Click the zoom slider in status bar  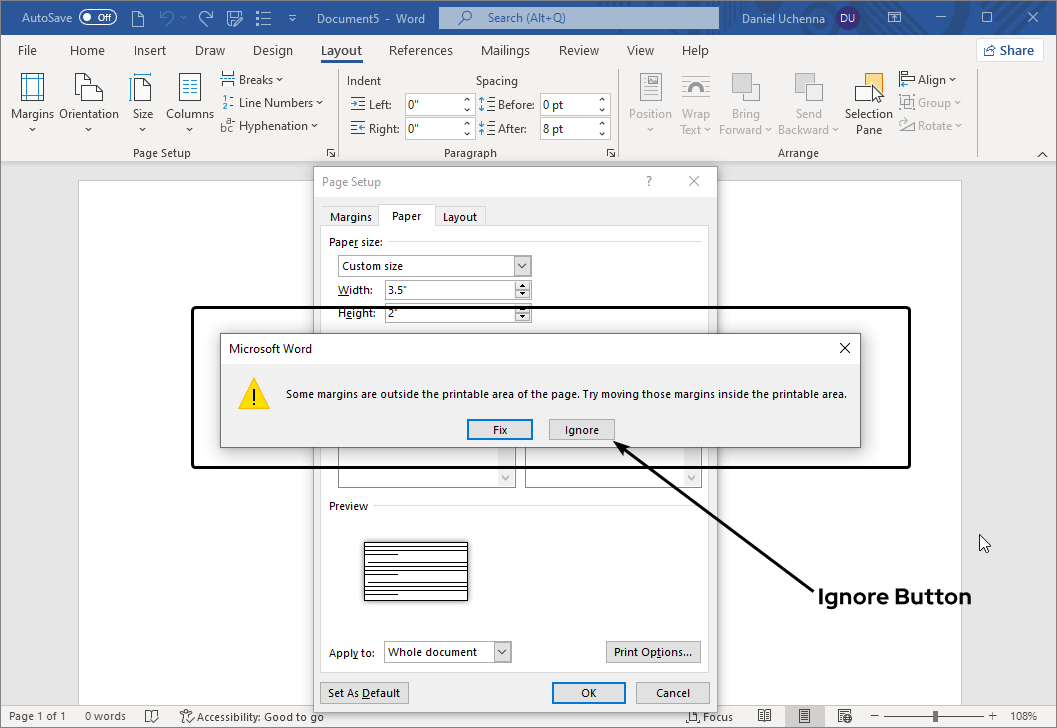tap(935, 717)
